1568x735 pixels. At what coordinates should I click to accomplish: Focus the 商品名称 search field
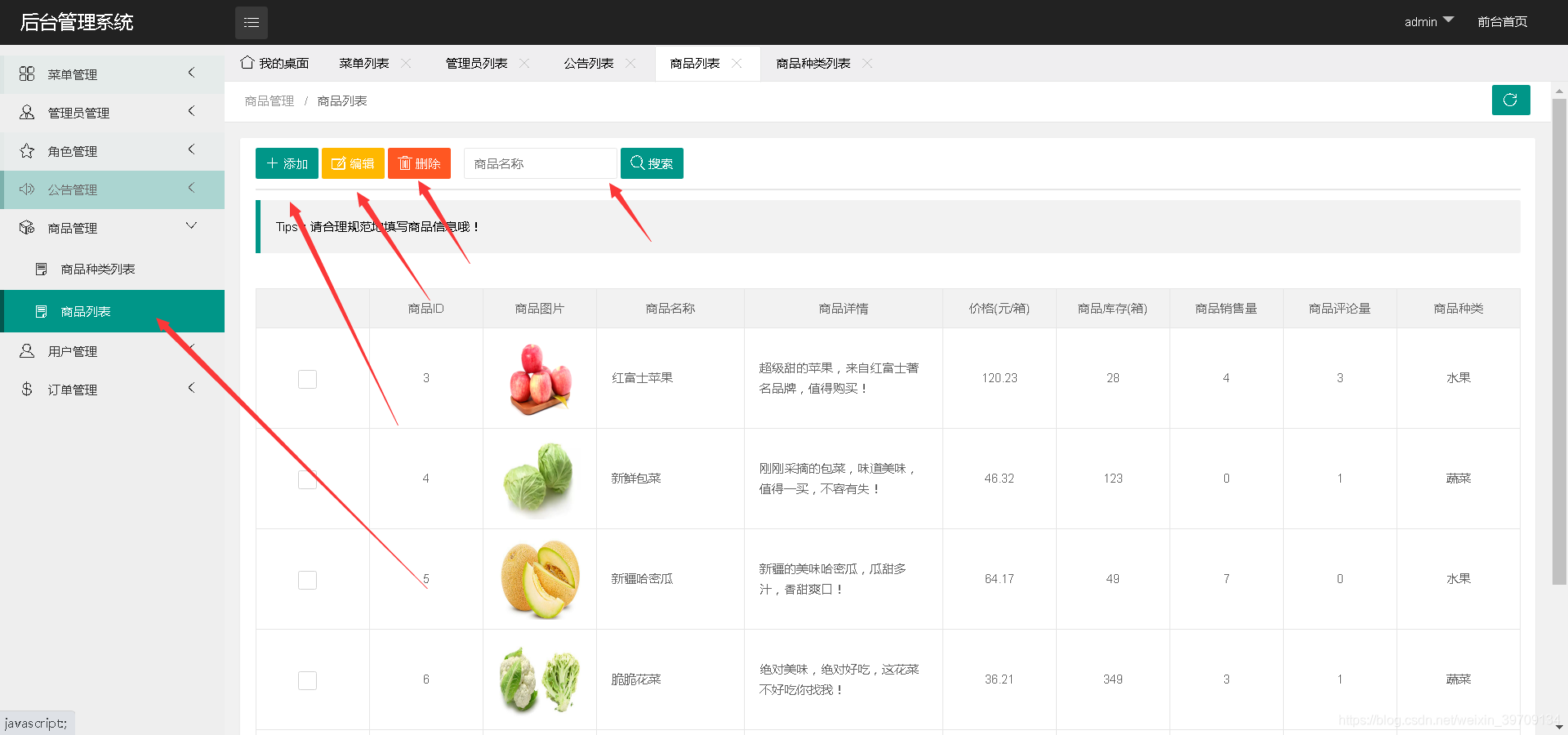(540, 163)
